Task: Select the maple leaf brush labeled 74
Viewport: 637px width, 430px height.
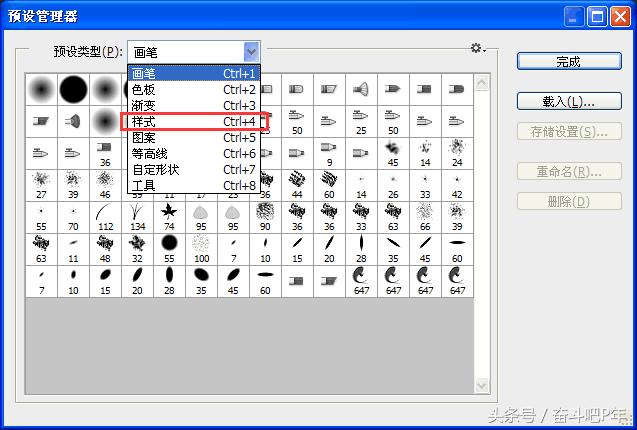Action: coord(169,215)
